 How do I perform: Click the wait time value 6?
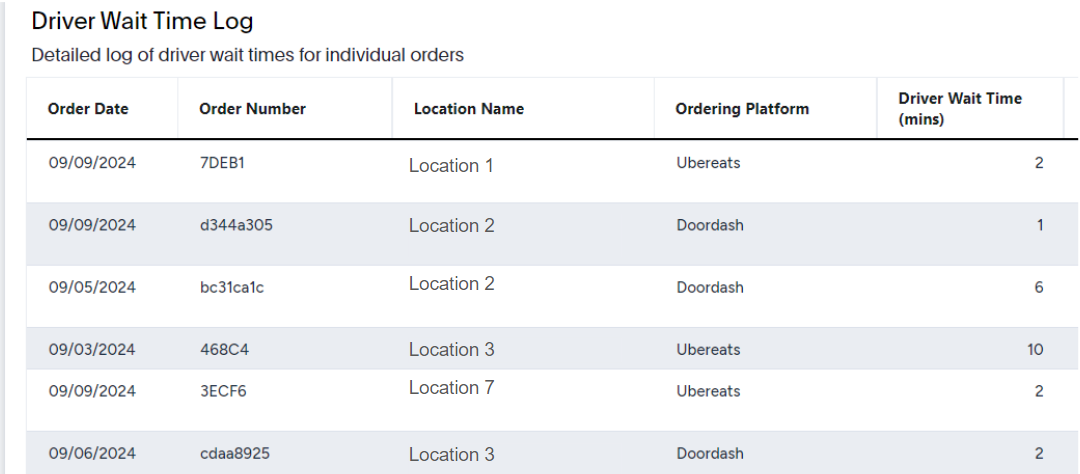coord(1039,287)
